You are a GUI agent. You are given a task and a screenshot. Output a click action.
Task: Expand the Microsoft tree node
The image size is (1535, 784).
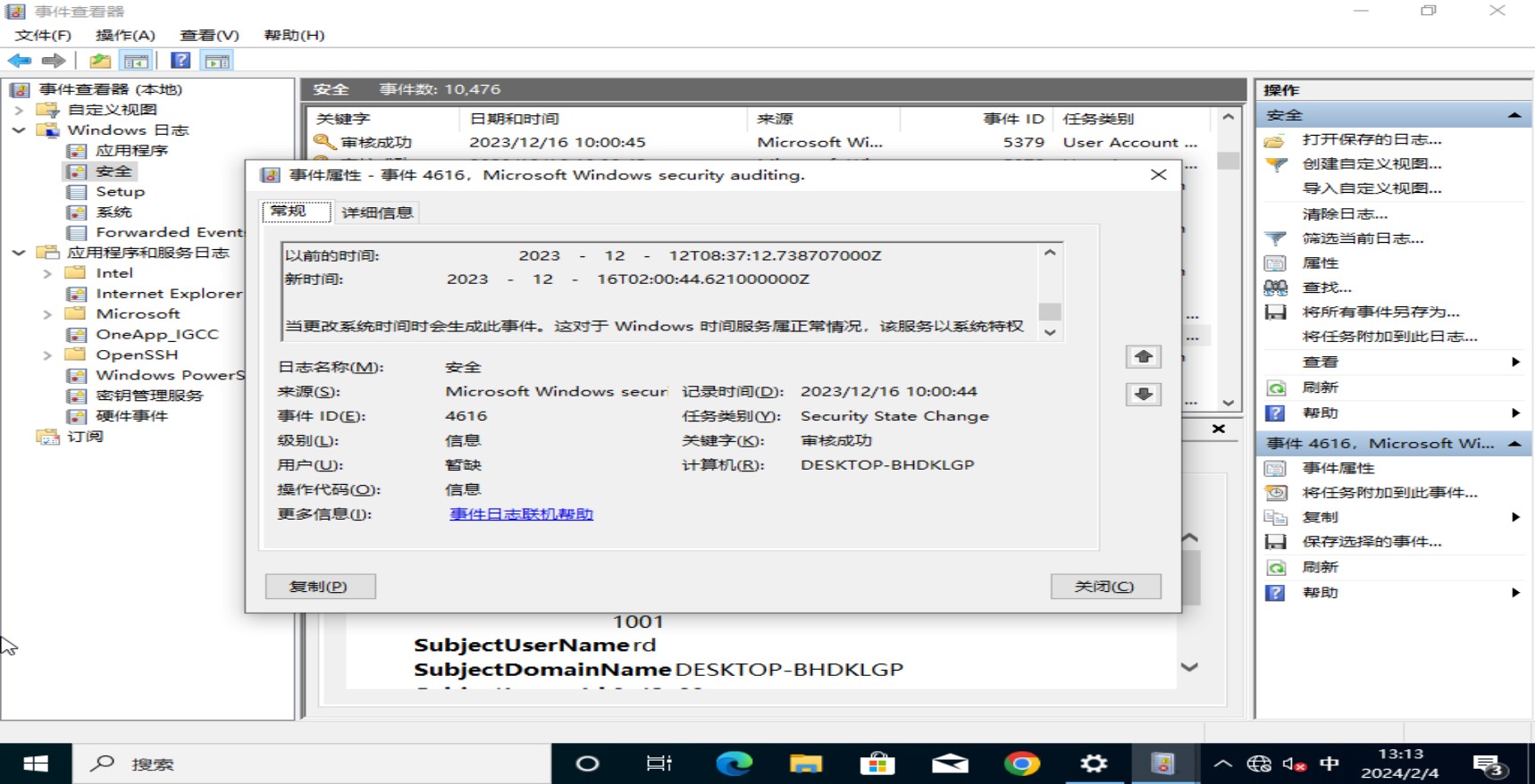click(47, 314)
